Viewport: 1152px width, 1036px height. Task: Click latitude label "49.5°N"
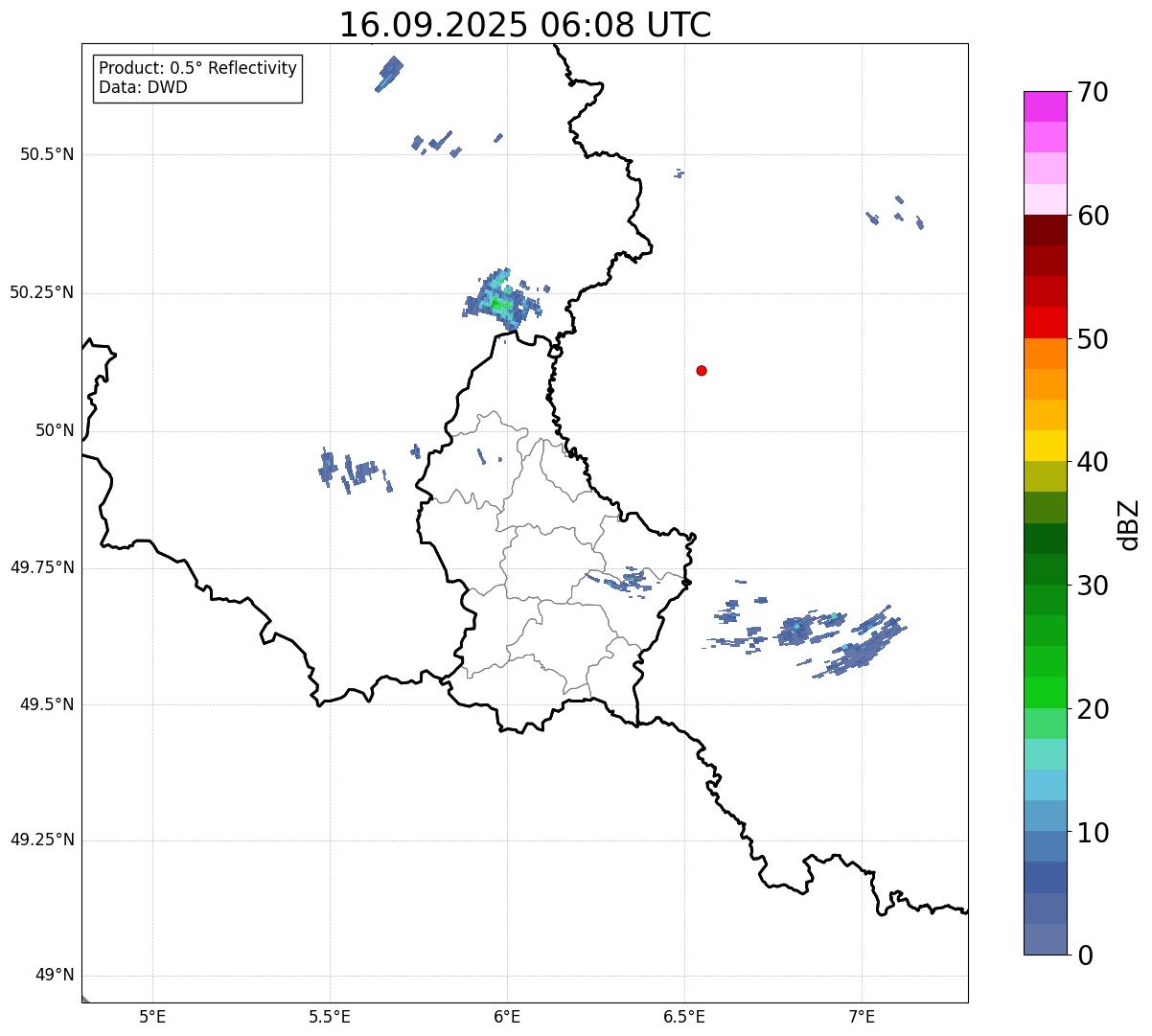(47, 704)
